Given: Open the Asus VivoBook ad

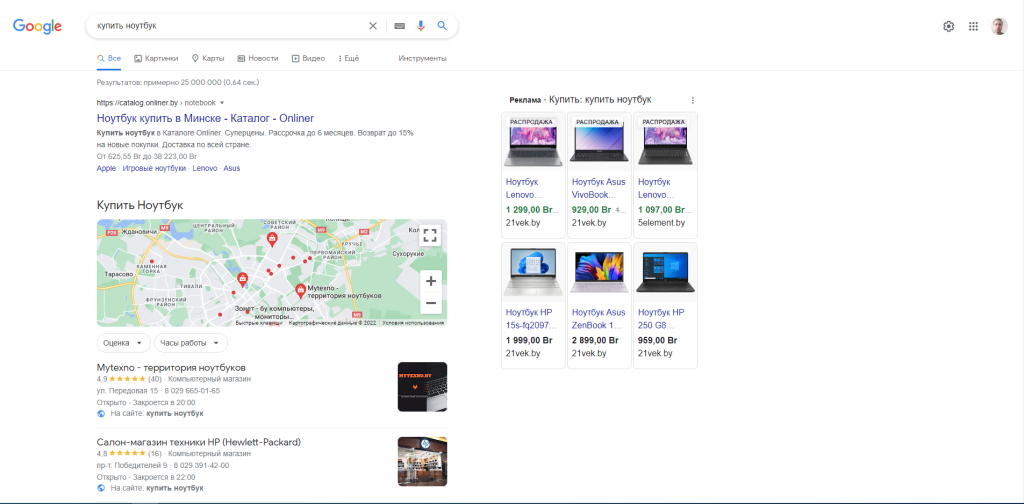Looking at the screenshot, I should [x=599, y=175].
